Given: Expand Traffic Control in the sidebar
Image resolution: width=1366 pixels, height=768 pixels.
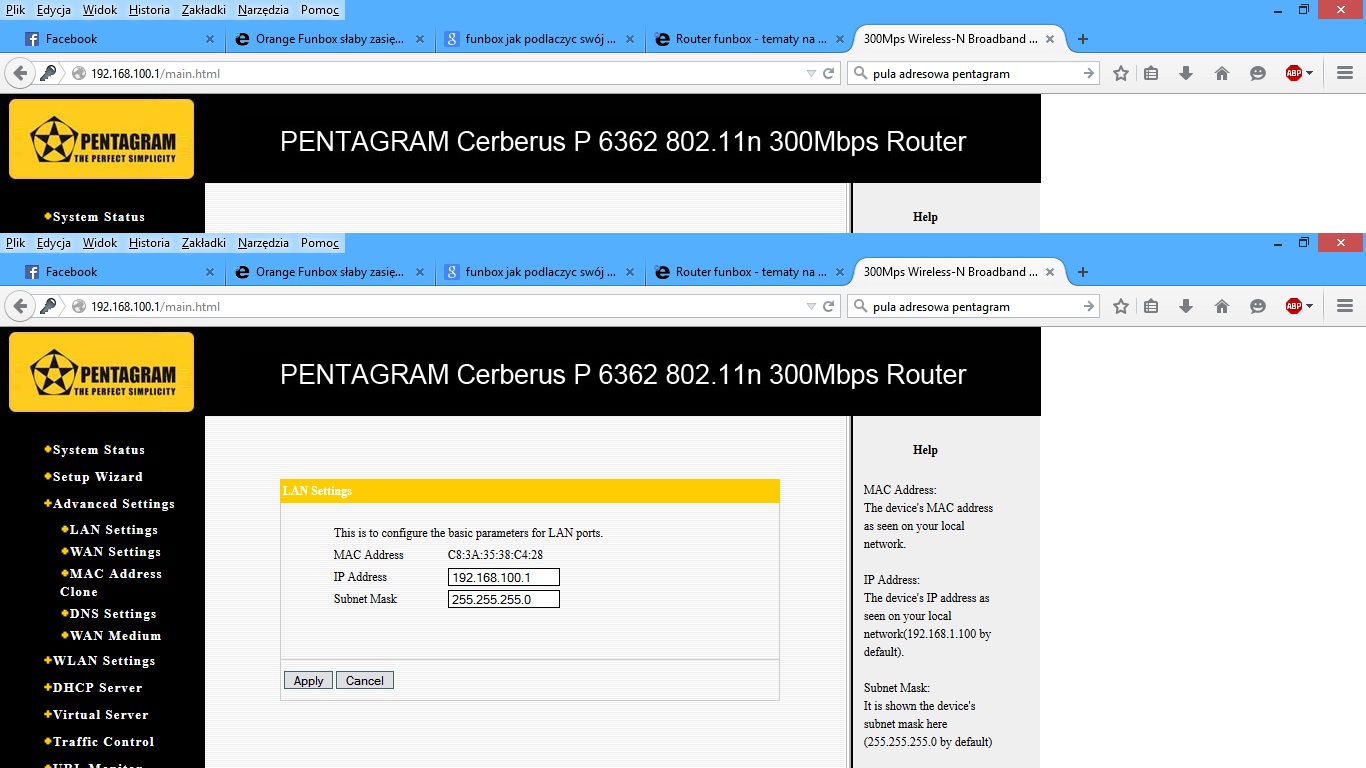Looking at the screenshot, I should point(98,742).
